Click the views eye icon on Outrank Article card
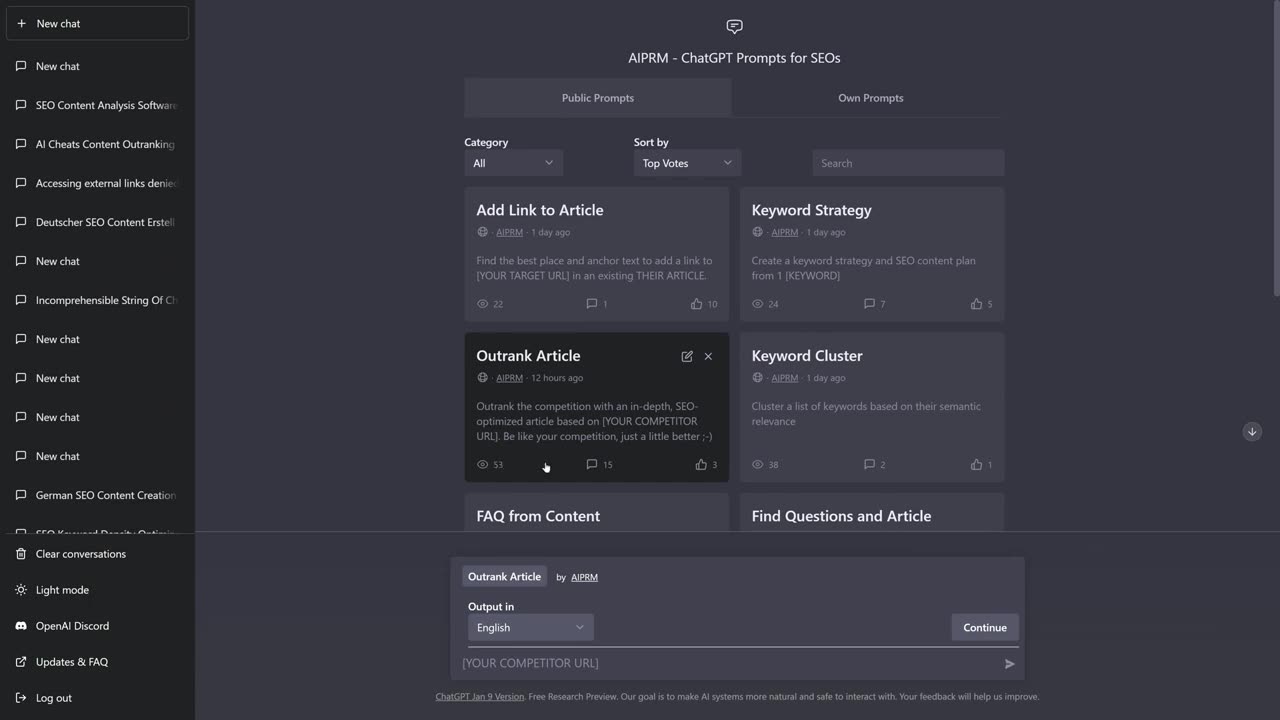The width and height of the screenshot is (1280, 720). [x=483, y=464]
